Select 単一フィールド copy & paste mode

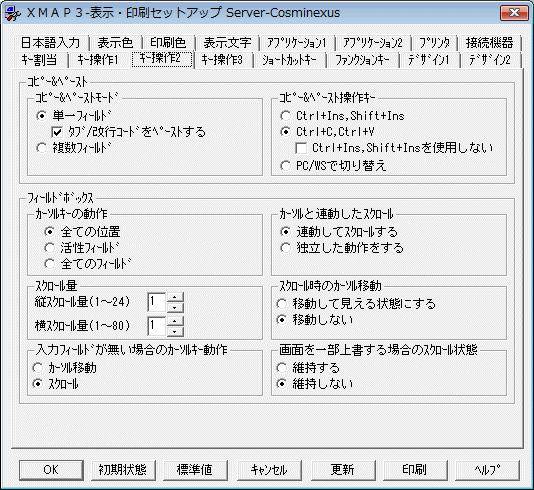tap(74, 116)
